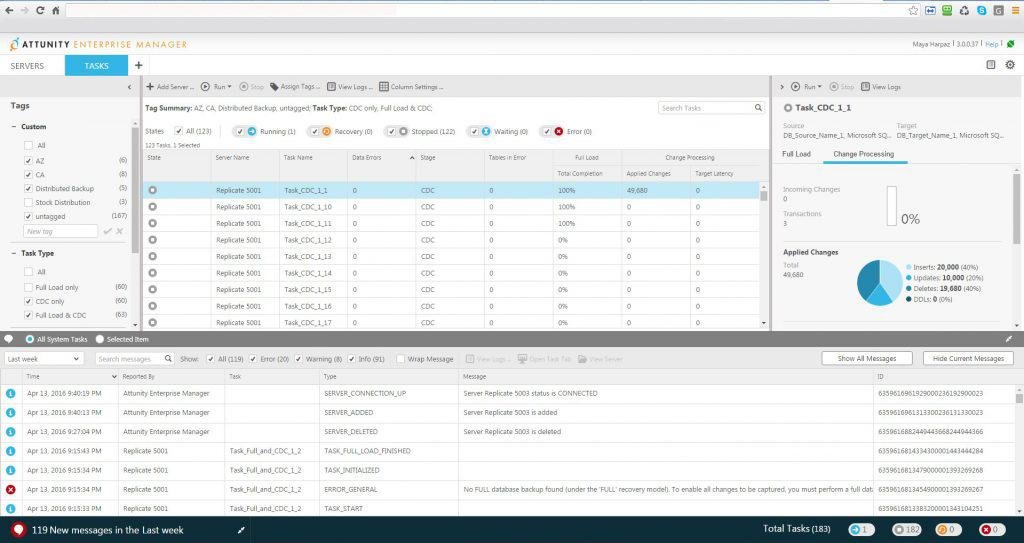Viewport: 1024px width, 543px height.
Task: Click the error tasks counter in status bar
Action: [x=993, y=529]
